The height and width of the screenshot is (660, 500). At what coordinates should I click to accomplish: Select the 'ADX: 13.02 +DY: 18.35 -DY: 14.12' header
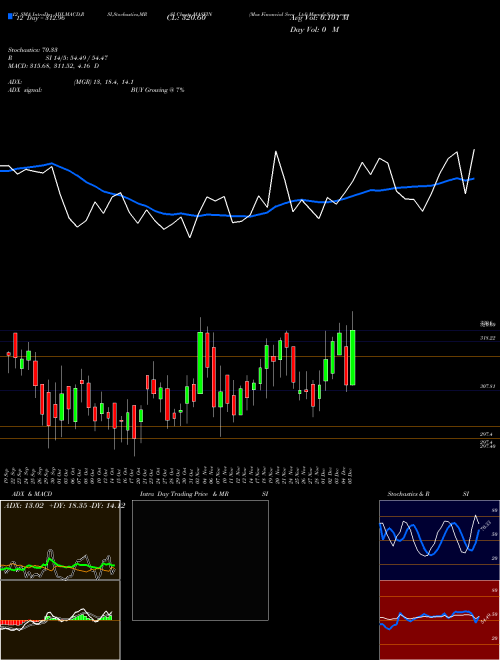(64, 506)
